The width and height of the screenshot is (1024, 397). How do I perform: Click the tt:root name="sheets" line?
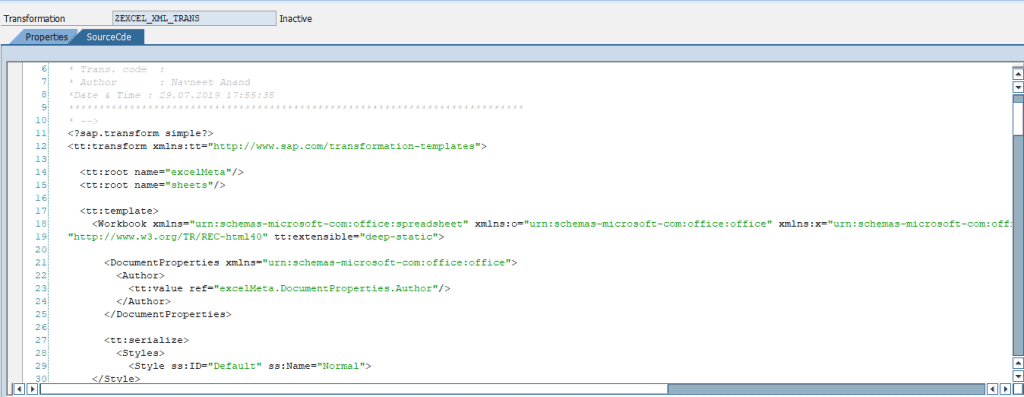(153, 185)
